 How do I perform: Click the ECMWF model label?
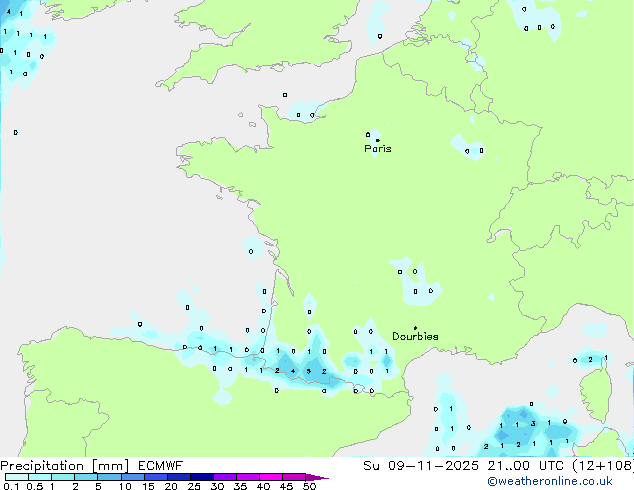[x=161, y=466]
